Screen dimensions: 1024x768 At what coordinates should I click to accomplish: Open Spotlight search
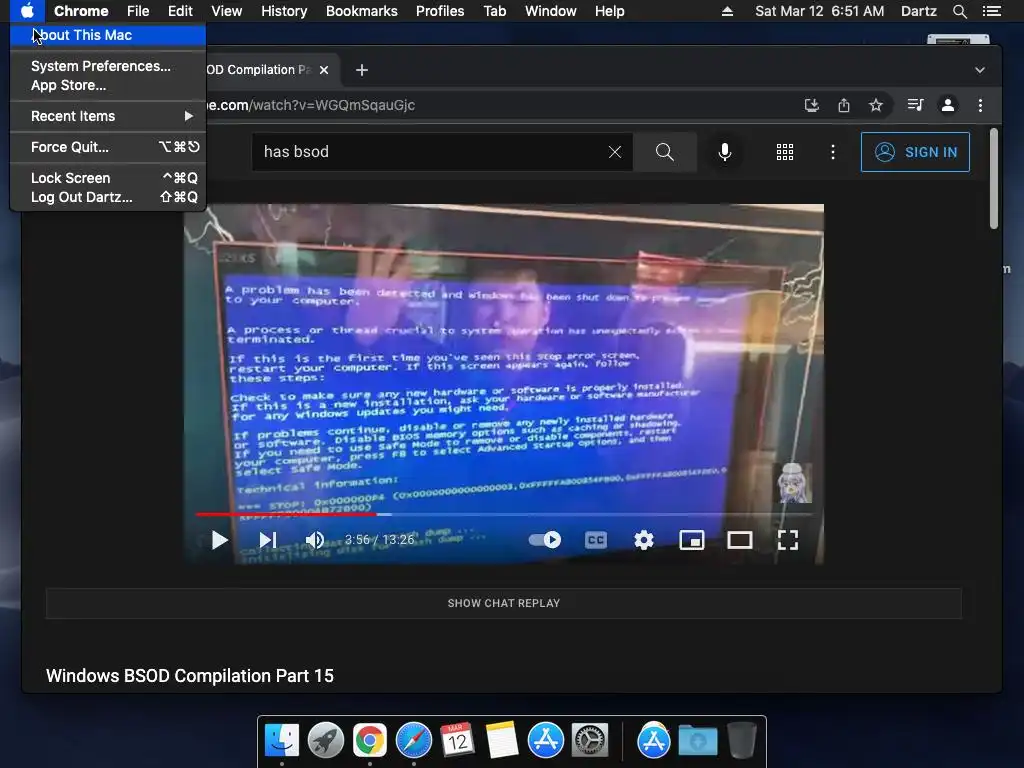click(x=959, y=11)
